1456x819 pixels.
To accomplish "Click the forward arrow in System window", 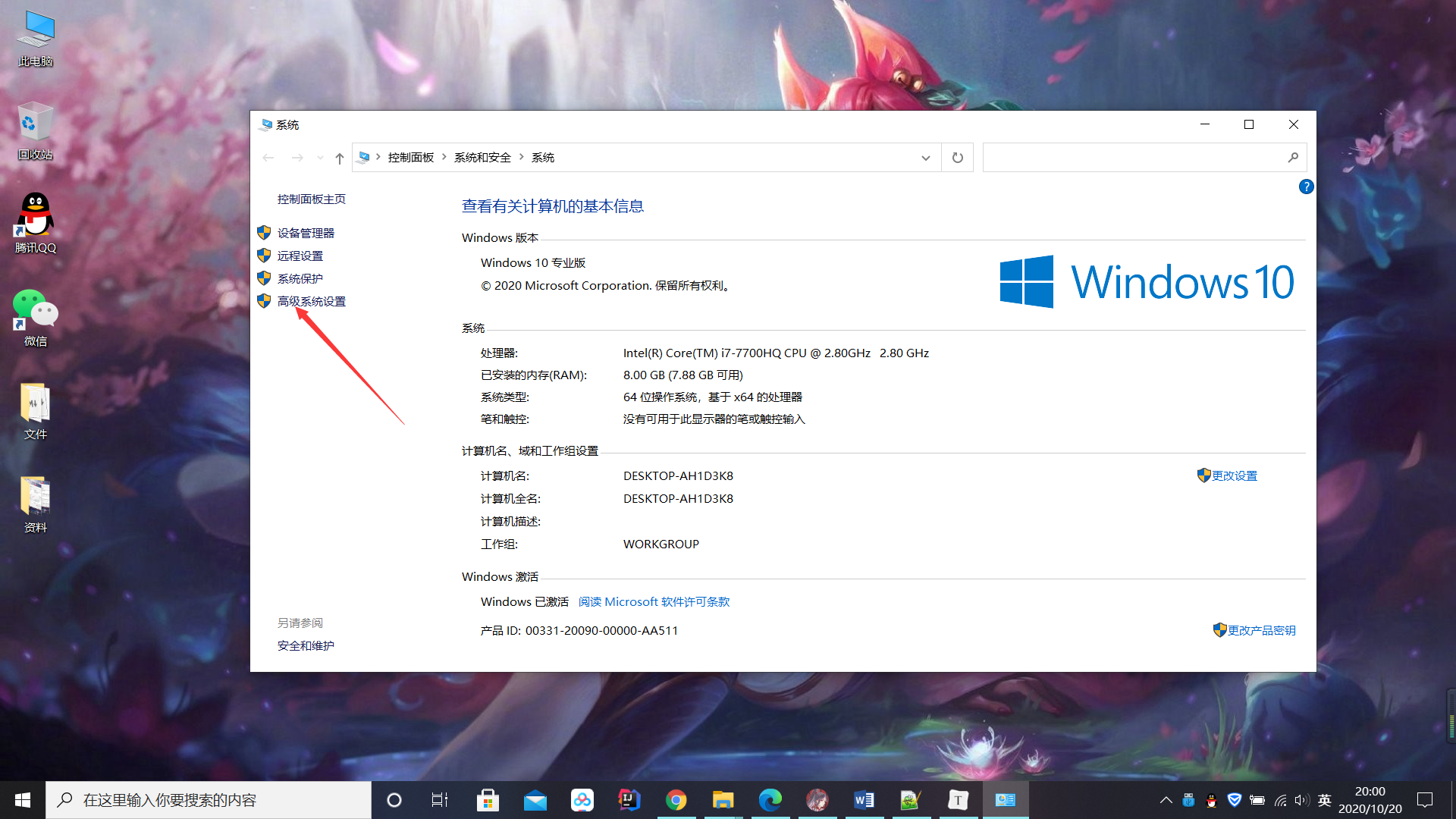I will (297, 158).
